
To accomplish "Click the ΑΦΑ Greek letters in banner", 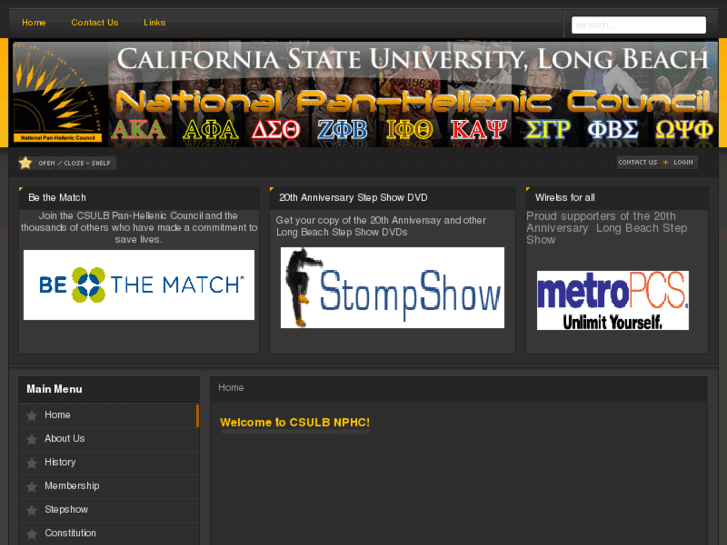I will pos(210,129).
